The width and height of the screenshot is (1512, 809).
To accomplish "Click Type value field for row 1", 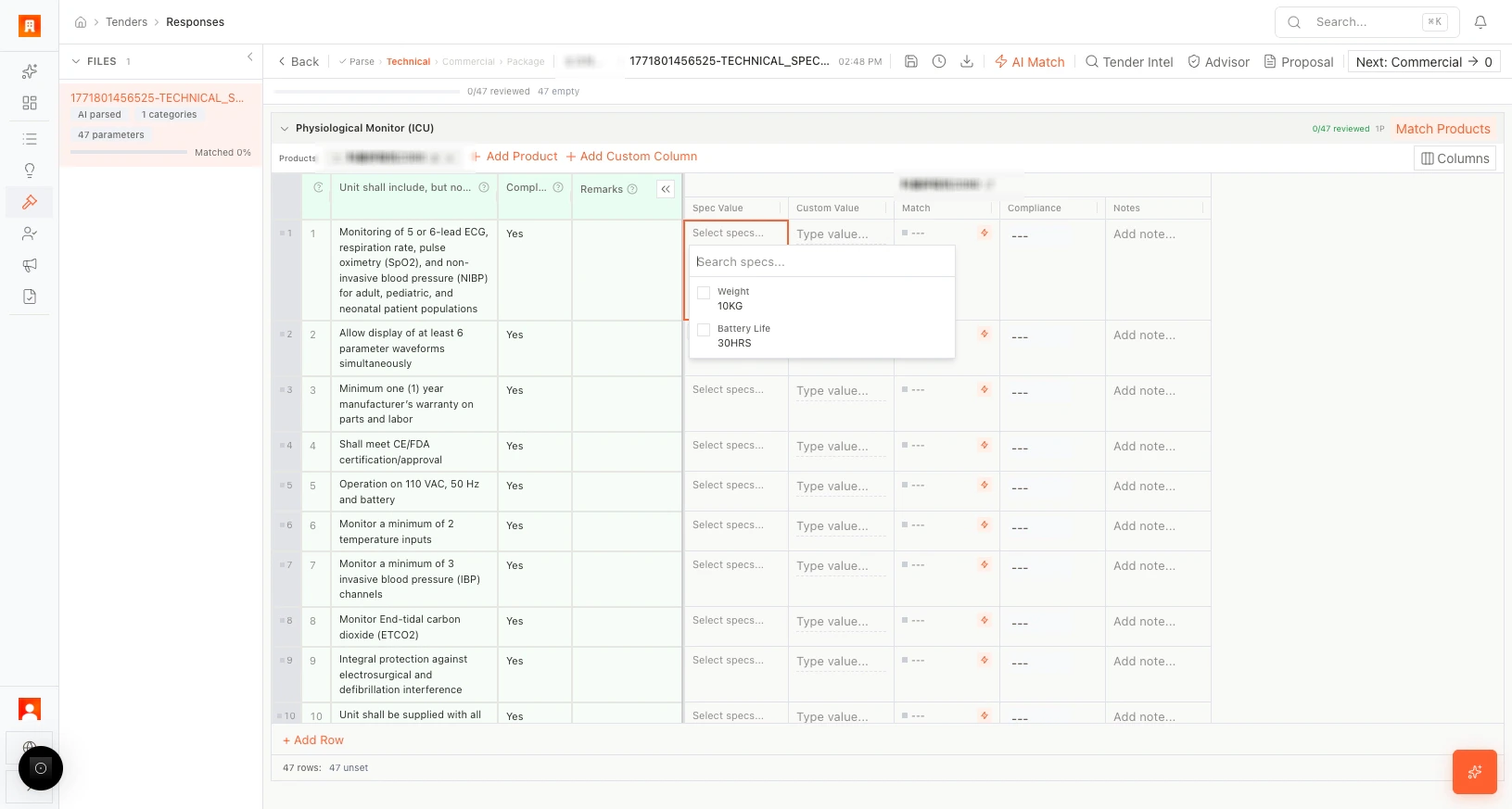I will (841, 234).
